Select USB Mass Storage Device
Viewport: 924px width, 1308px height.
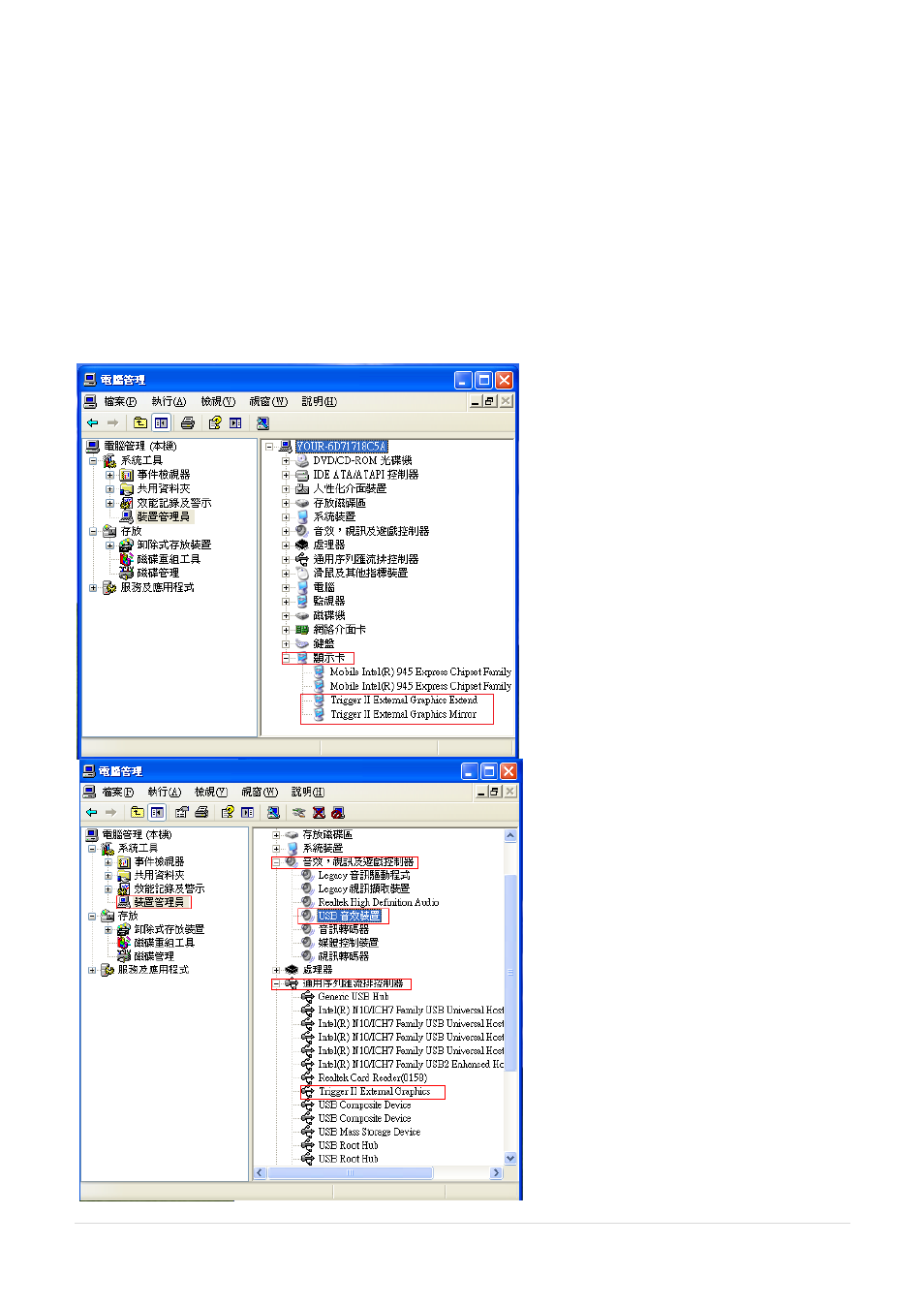(x=369, y=1132)
